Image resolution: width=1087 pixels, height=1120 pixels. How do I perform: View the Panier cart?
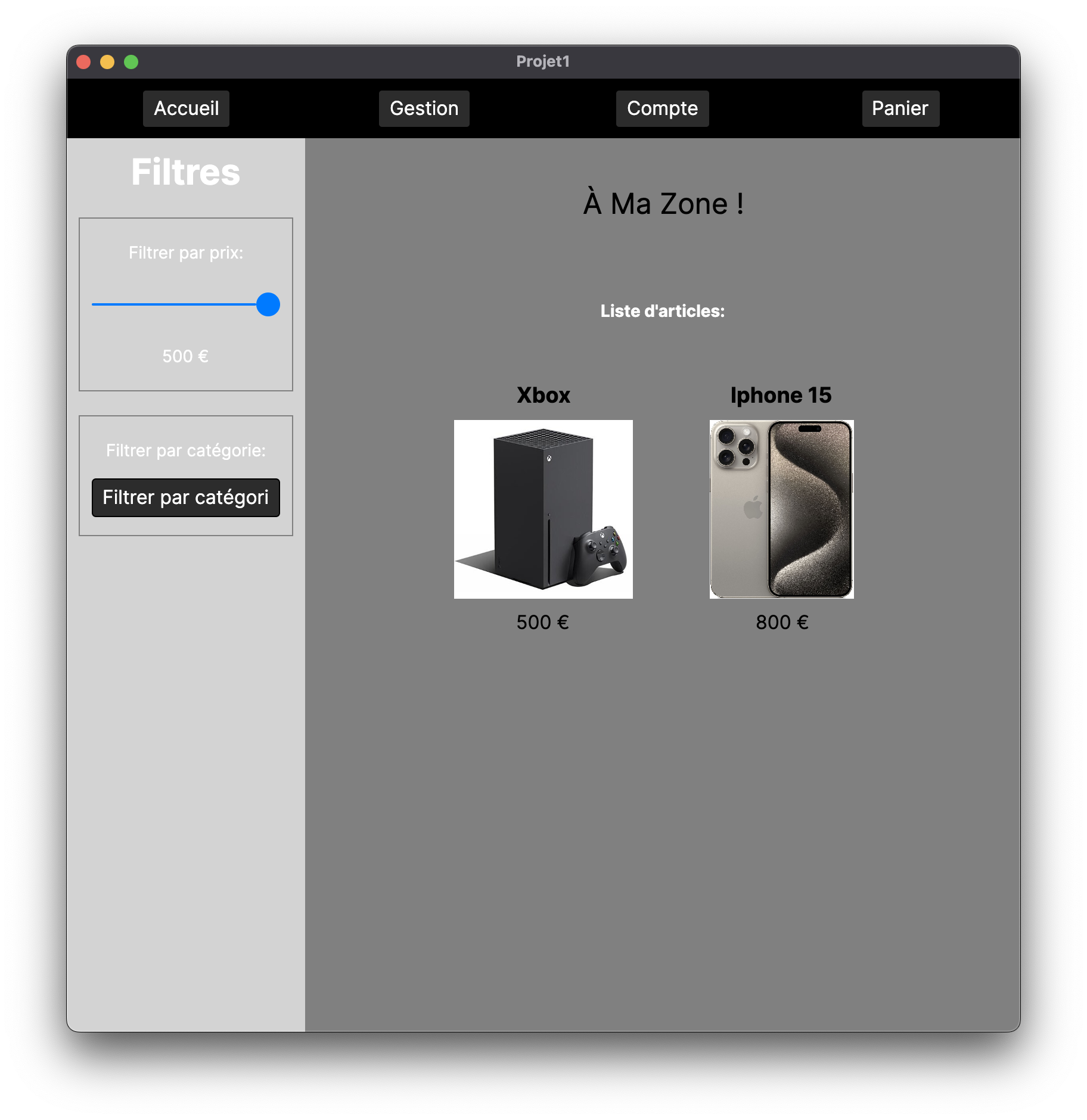pos(900,108)
